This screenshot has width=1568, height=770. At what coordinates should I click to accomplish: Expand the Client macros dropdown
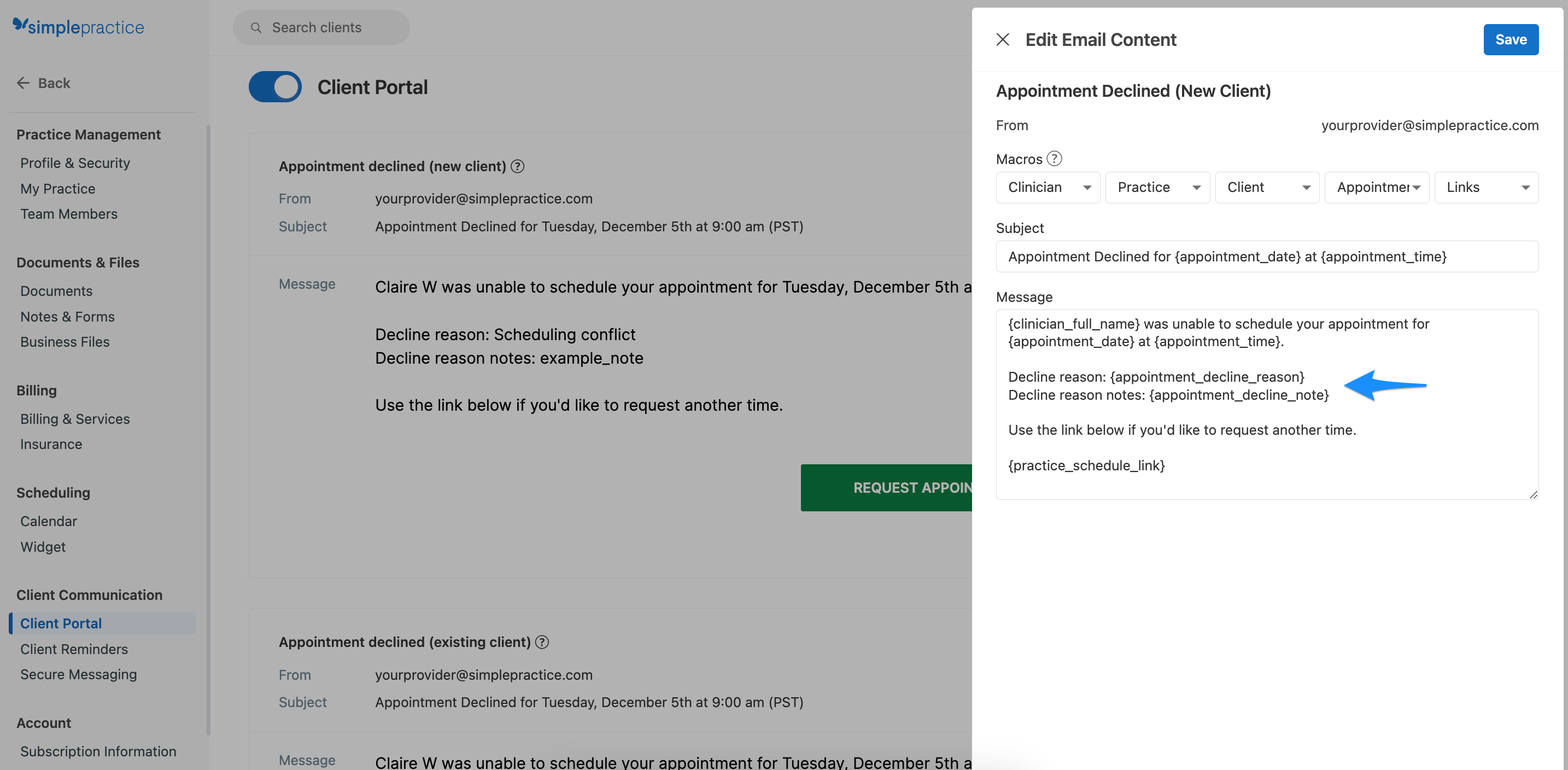point(1267,187)
